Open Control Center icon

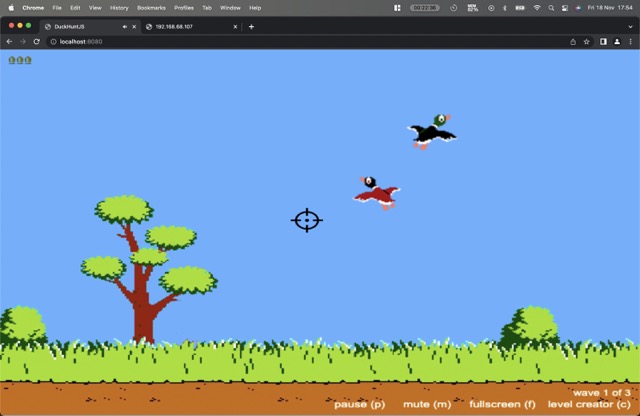(564, 8)
